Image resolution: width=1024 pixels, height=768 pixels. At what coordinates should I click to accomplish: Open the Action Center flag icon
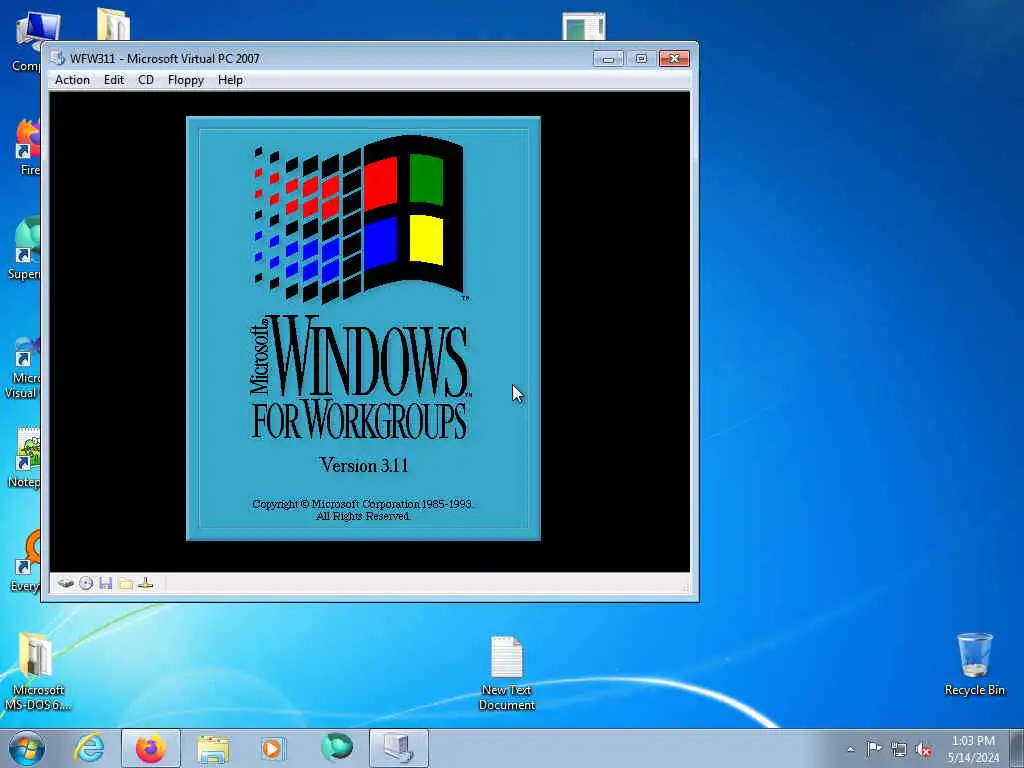[x=874, y=748]
